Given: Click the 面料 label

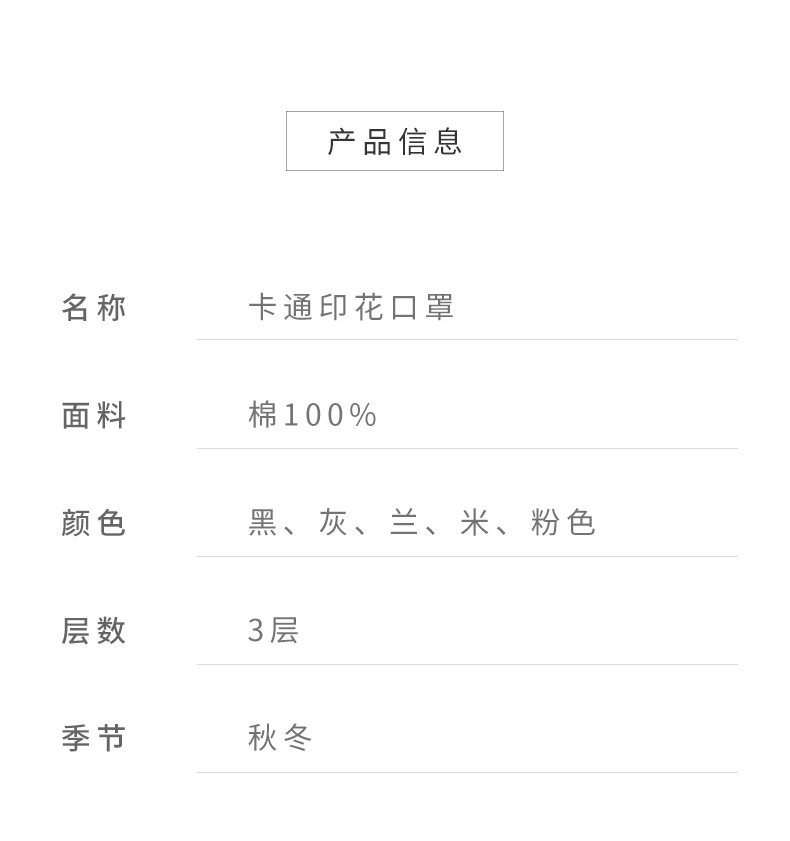Looking at the screenshot, I should (x=94, y=415).
